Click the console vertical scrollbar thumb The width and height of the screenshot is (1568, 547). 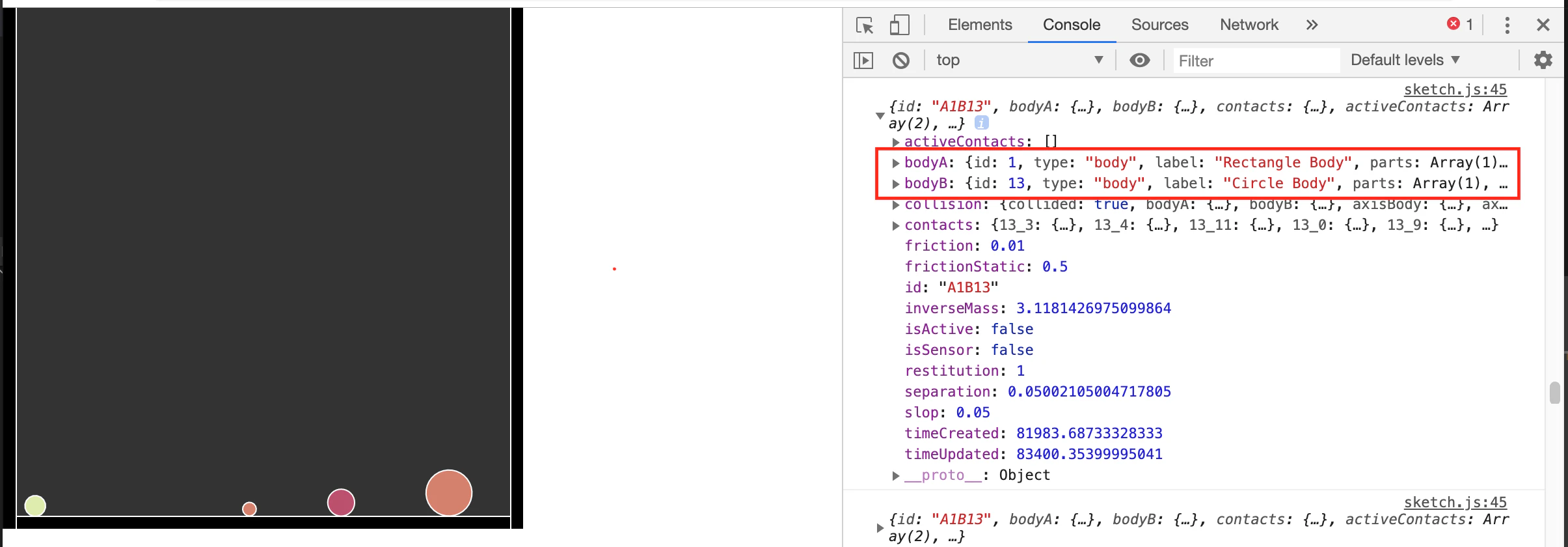coord(1554,393)
